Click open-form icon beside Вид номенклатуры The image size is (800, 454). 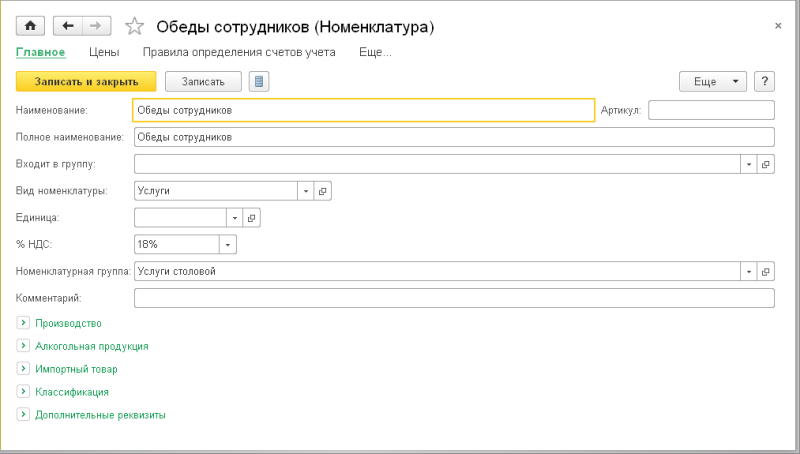(x=322, y=190)
